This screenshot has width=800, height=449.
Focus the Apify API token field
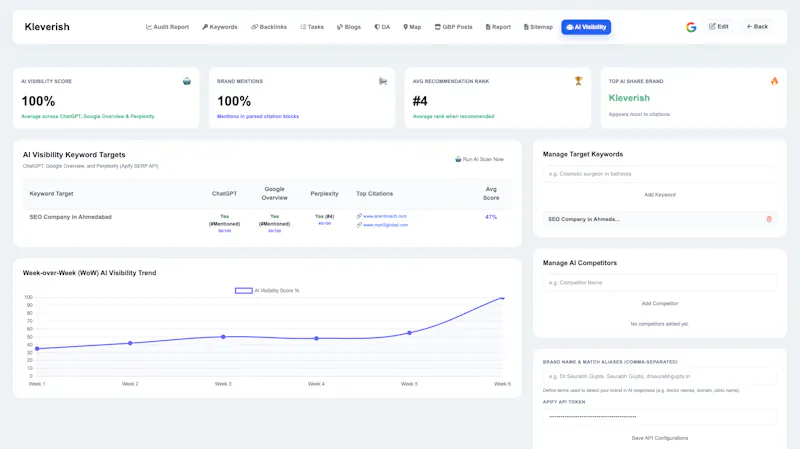tap(660, 417)
